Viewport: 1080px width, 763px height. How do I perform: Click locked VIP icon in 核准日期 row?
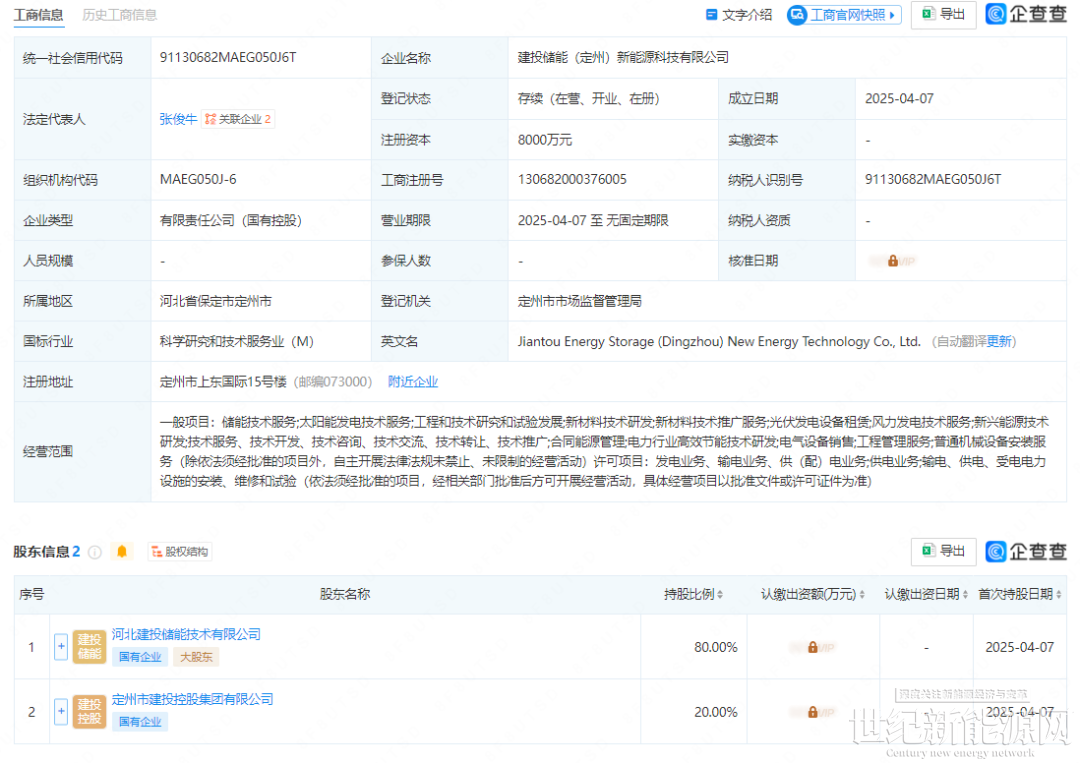pyautogui.click(x=893, y=261)
